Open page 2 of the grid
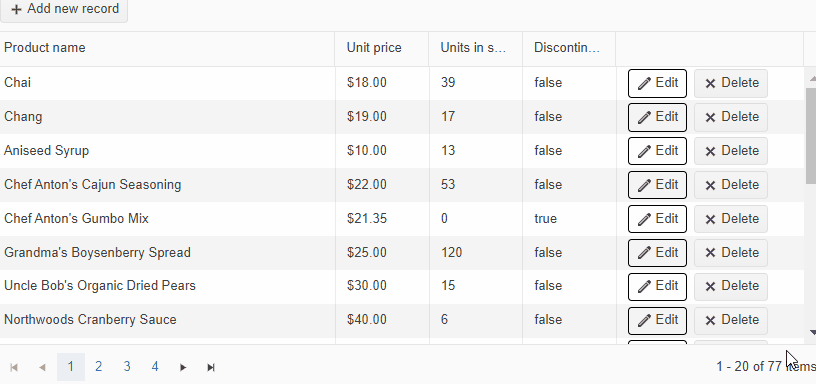The width and height of the screenshot is (816, 384). 98,367
